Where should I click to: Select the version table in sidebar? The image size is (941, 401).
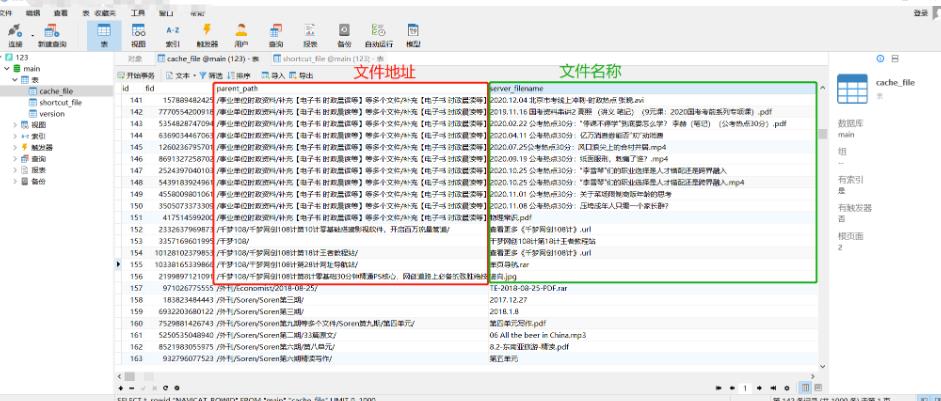pos(52,113)
